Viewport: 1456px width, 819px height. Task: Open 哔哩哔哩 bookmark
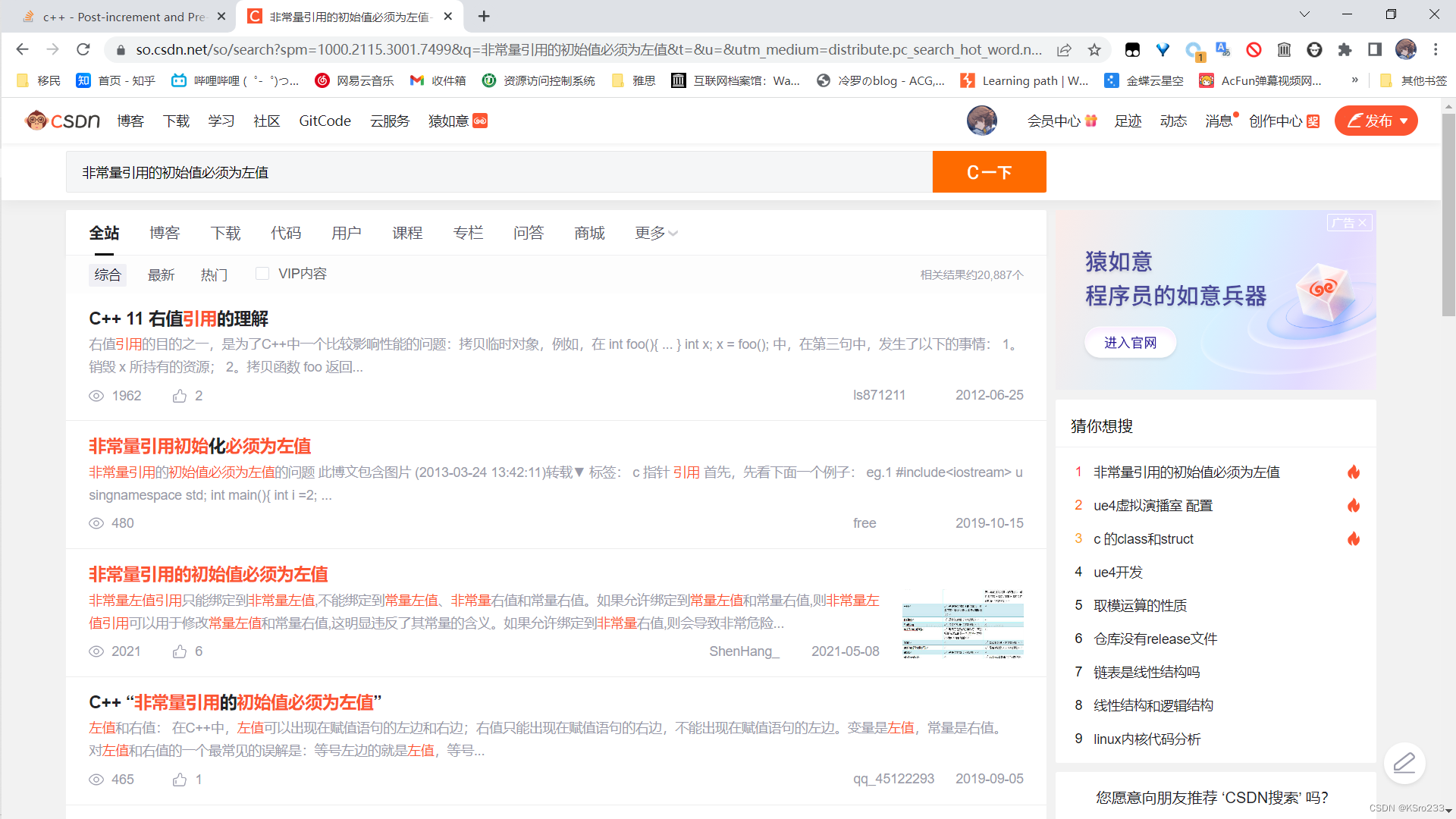(234, 80)
